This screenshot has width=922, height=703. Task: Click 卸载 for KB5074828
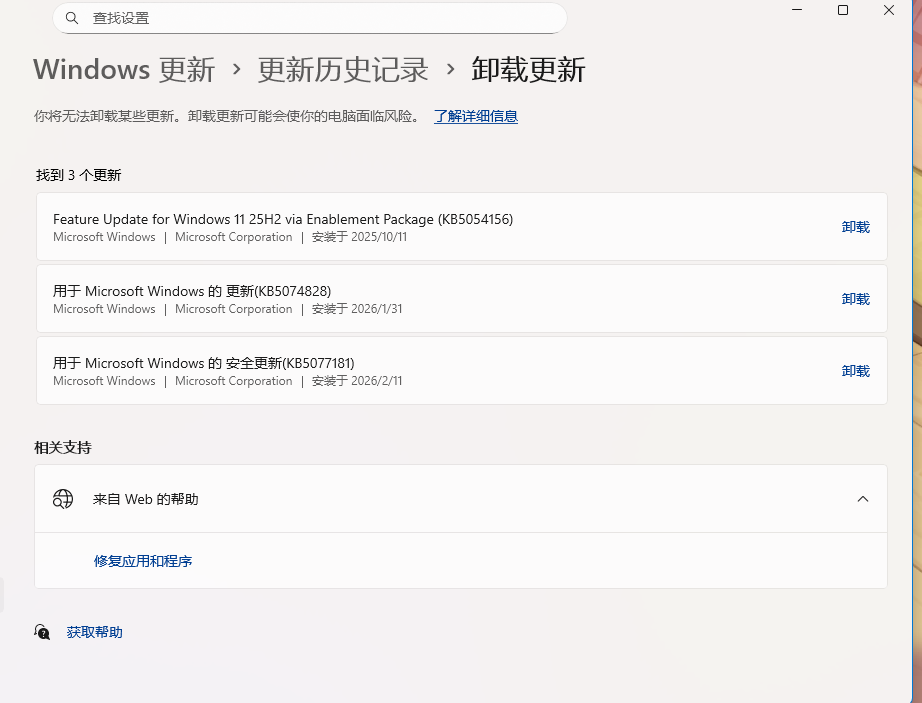pyautogui.click(x=855, y=299)
